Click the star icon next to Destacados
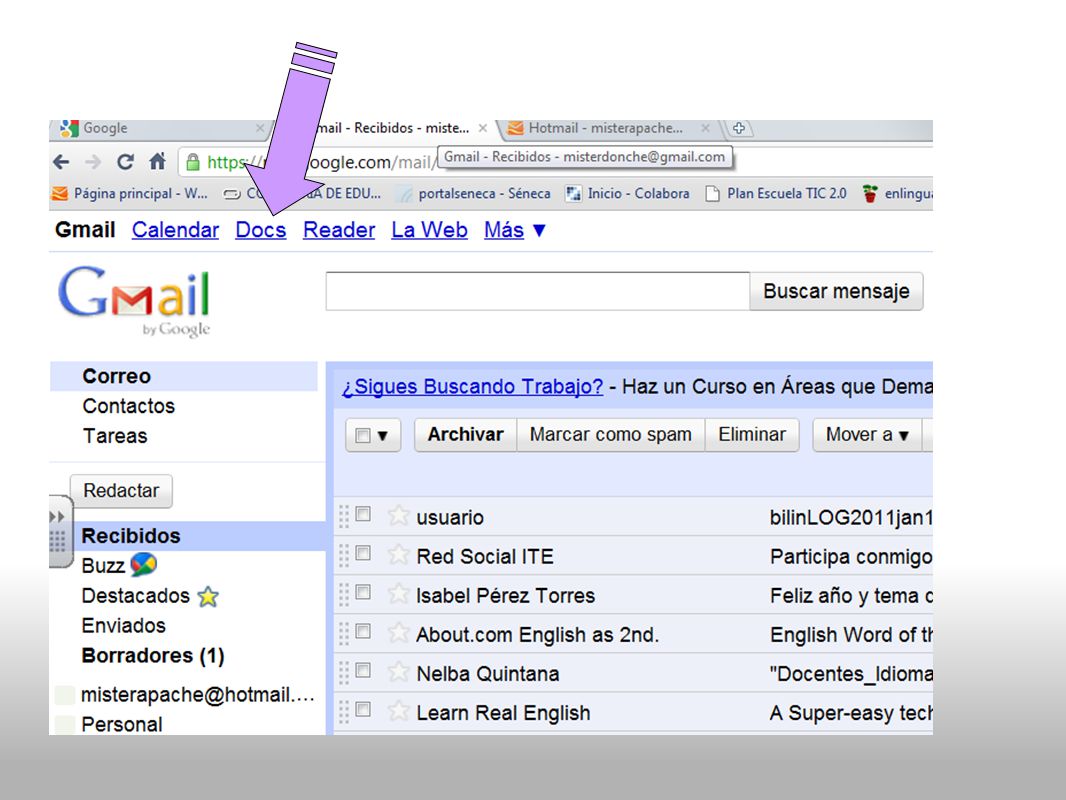Viewport: 1066px width, 800px height. (208, 596)
